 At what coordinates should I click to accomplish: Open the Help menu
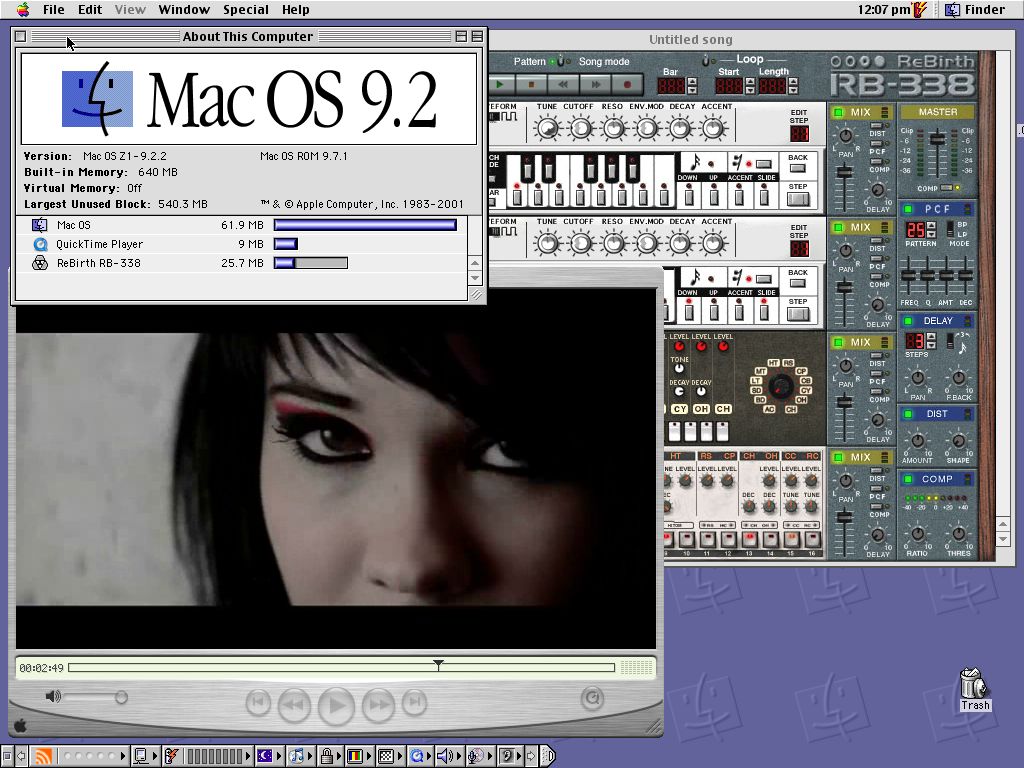(x=296, y=9)
